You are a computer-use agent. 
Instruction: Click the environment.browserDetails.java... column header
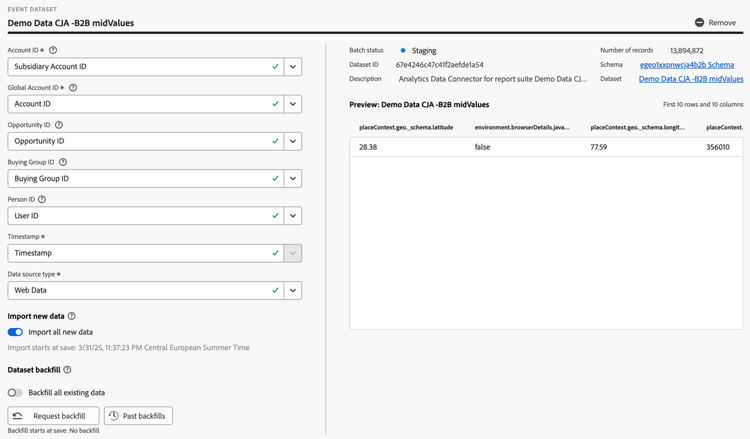click(x=522, y=127)
